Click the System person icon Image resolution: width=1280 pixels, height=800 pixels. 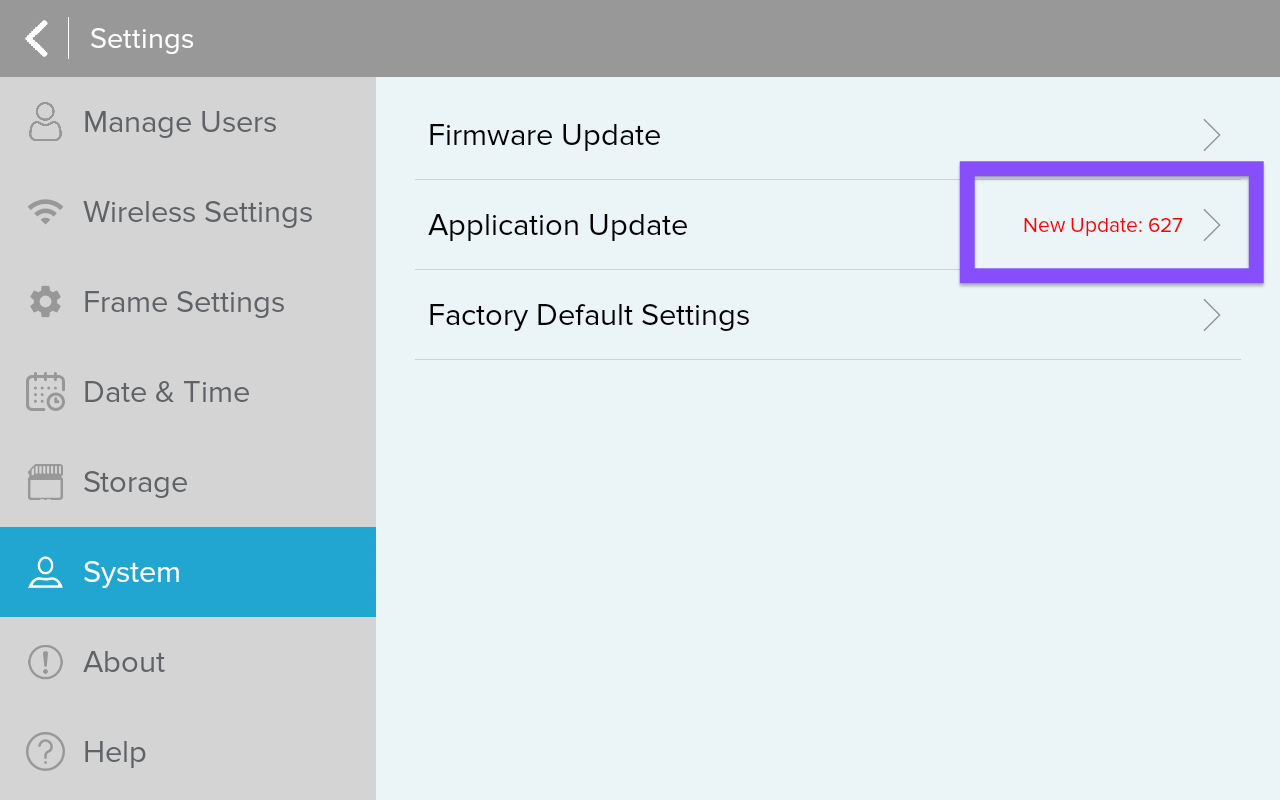pos(45,572)
